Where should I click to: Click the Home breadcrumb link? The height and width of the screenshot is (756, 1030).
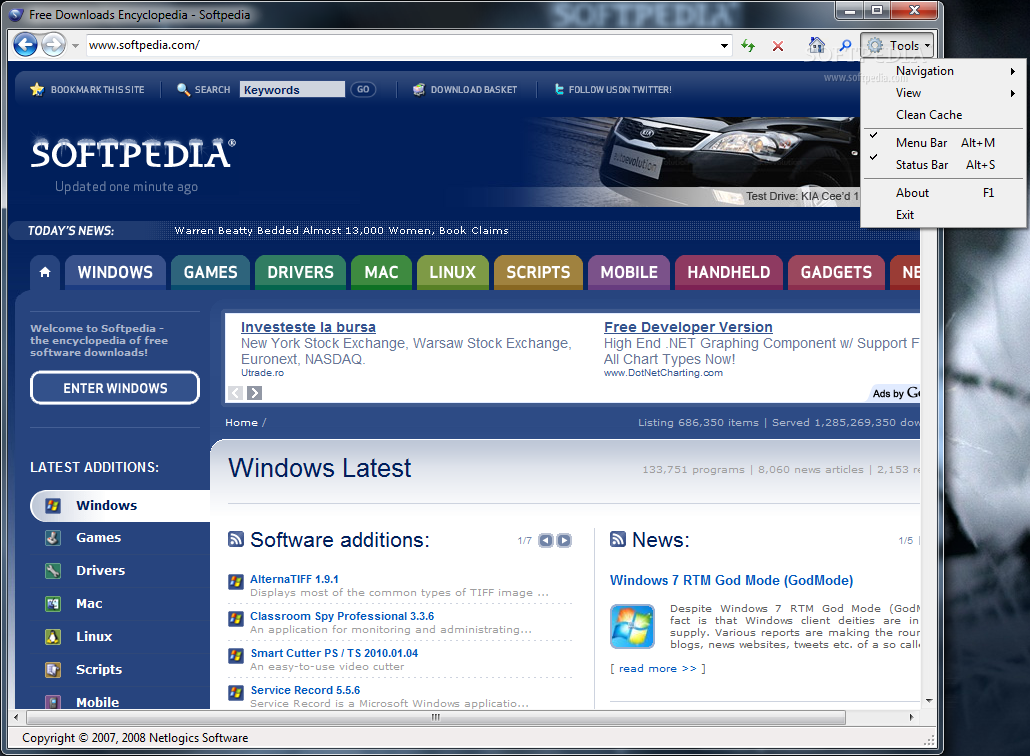[241, 422]
